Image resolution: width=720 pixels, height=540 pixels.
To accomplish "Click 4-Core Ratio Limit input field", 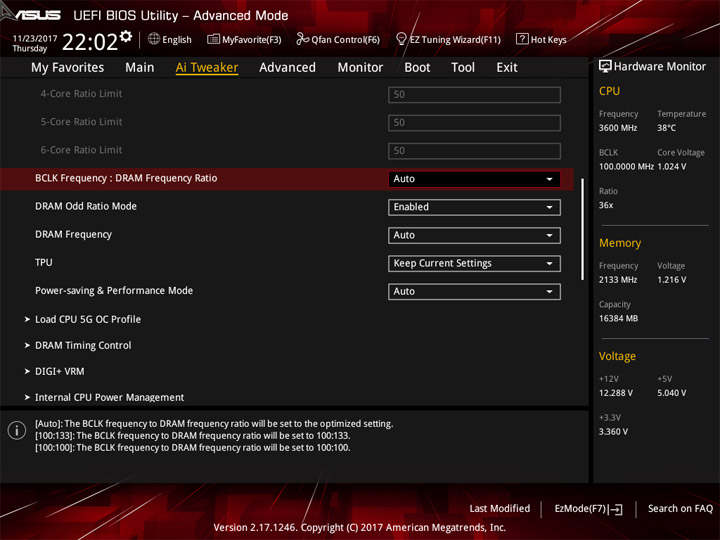I will 474,95.
